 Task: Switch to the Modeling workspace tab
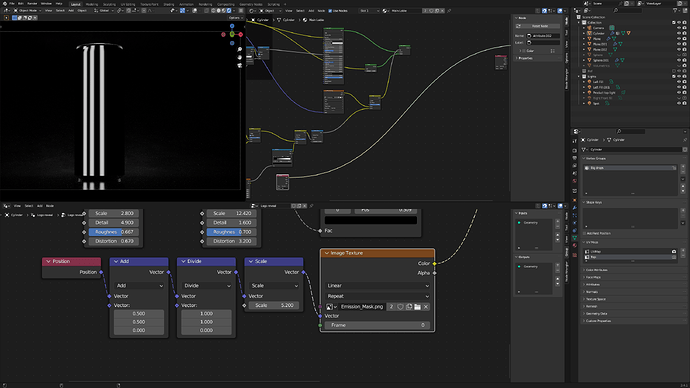92,4
